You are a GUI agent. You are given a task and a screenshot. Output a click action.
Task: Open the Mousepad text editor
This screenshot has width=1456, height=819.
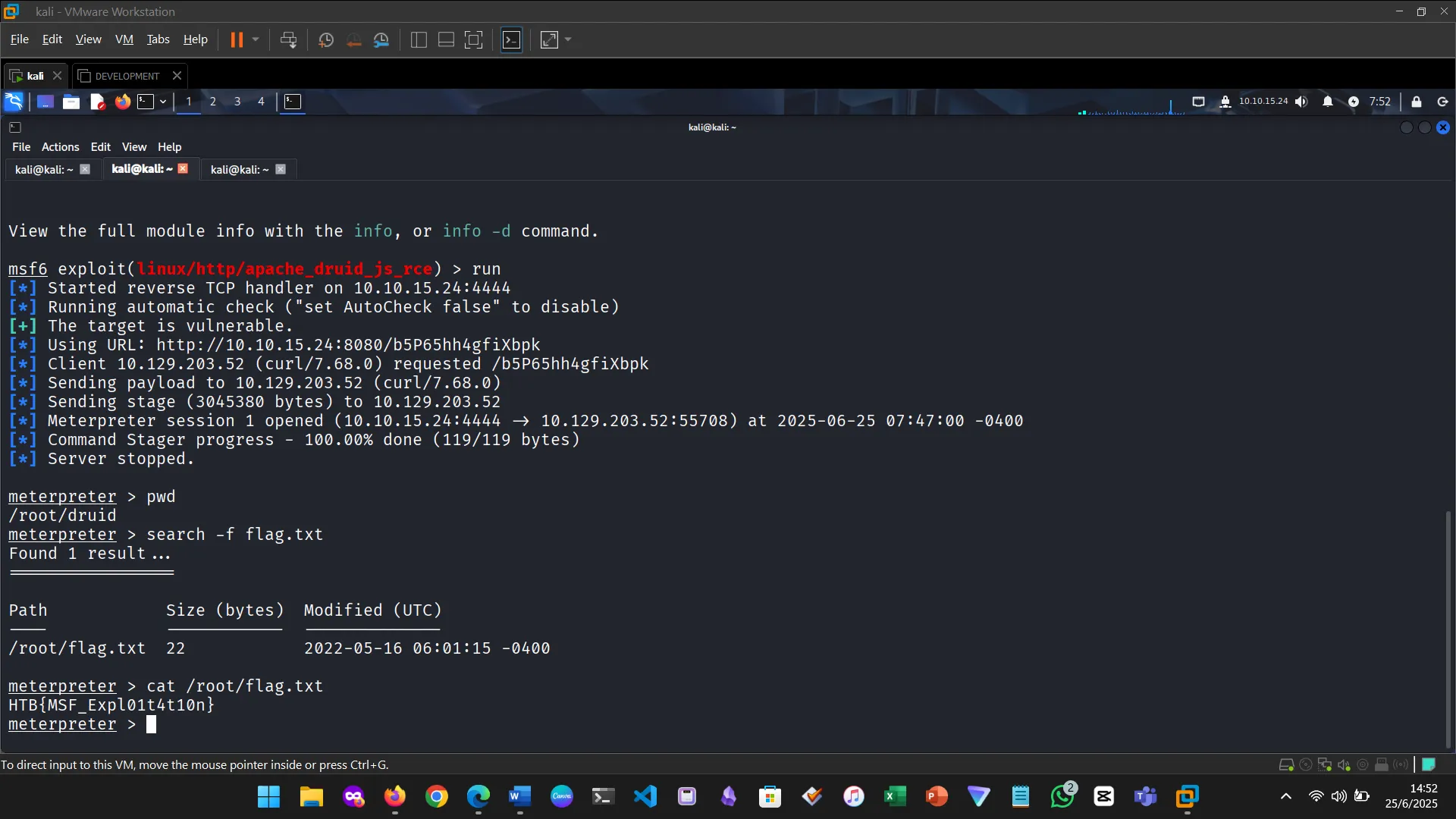click(x=97, y=102)
